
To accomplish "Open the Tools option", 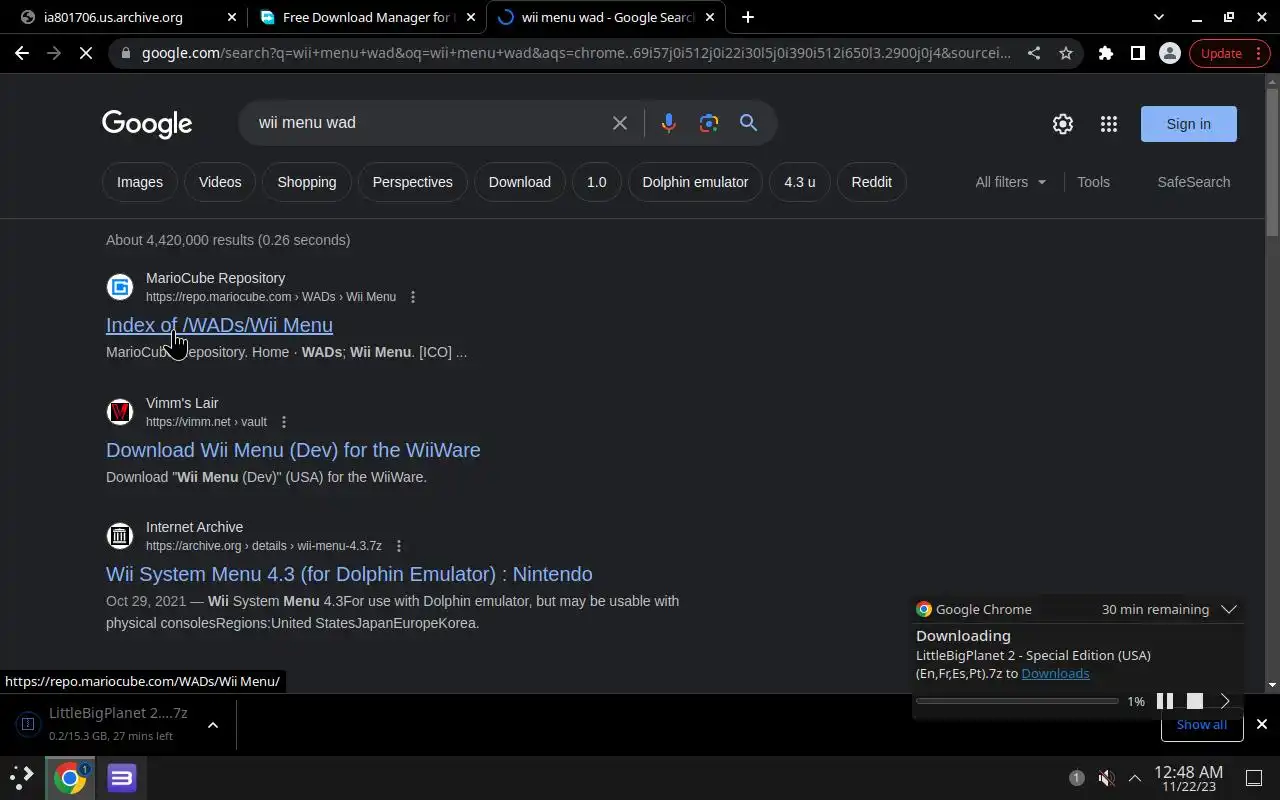I will pos(1093,182).
